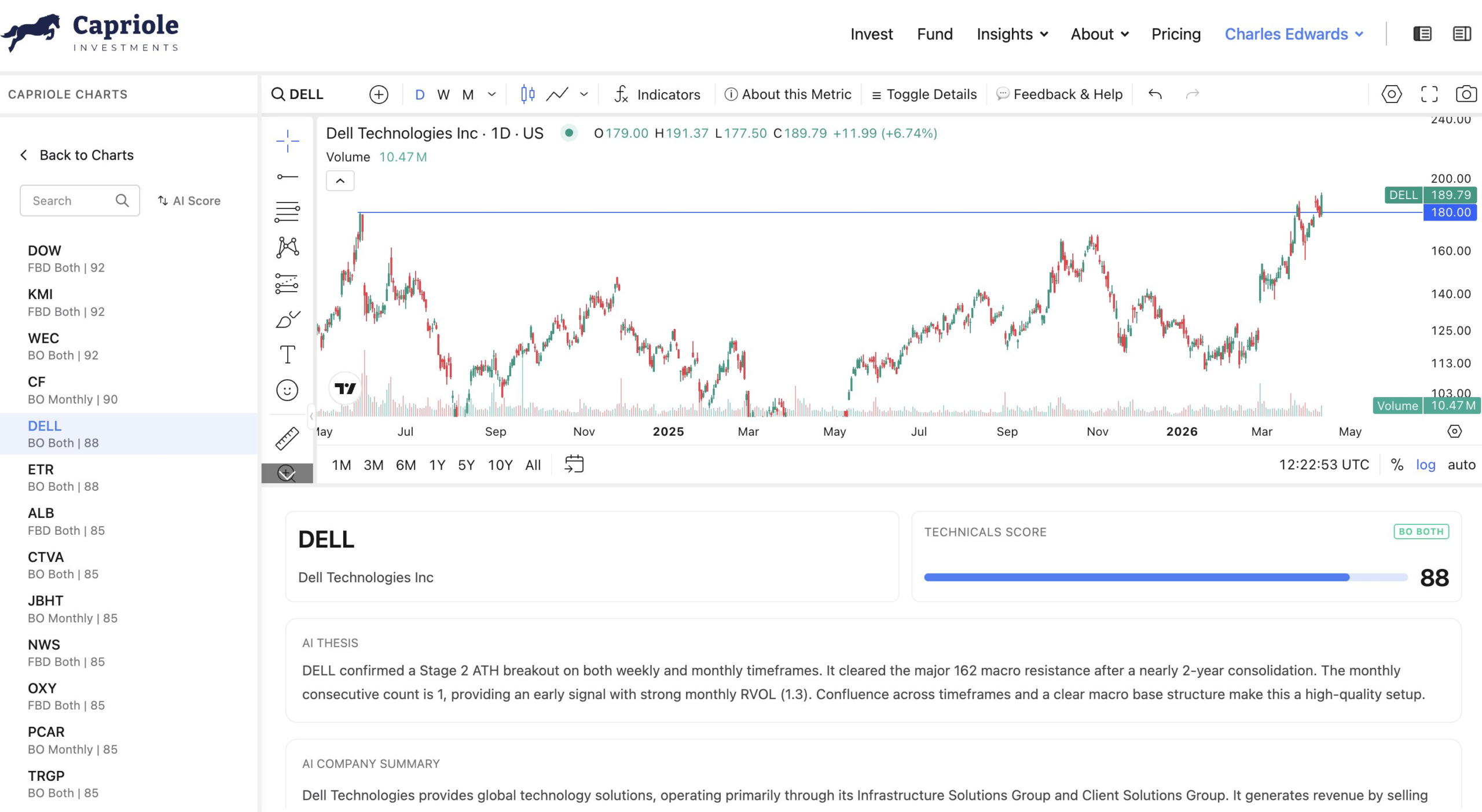
Task: Toggle percent scale mode
Action: pyautogui.click(x=1397, y=465)
